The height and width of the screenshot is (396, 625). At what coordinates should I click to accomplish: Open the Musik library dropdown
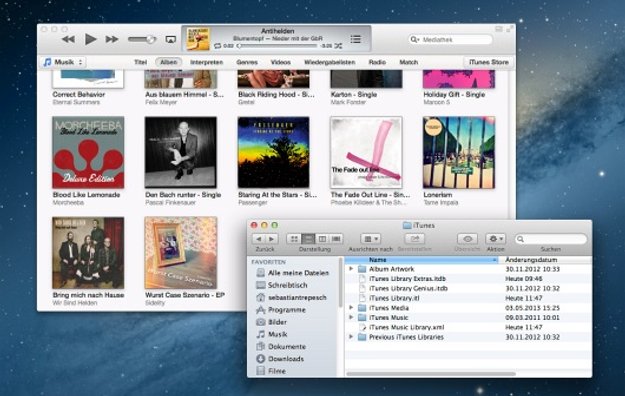[63, 62]
